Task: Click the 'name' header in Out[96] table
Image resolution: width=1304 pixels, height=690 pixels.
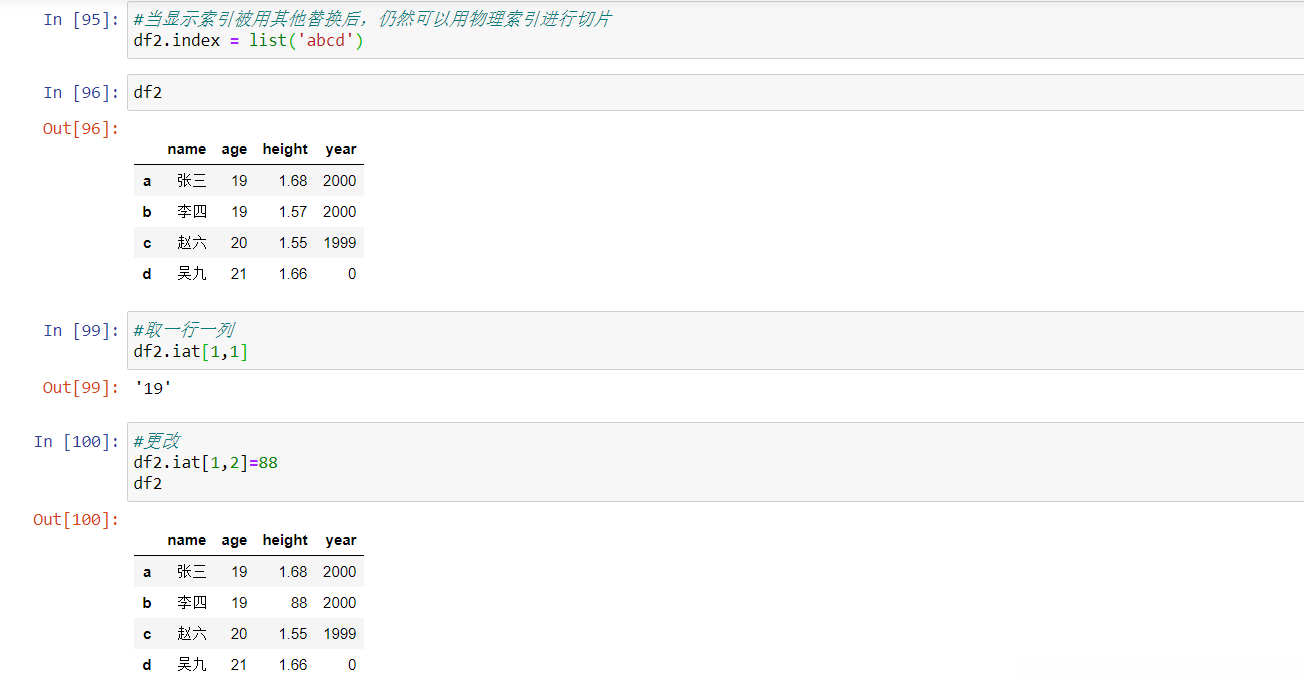Action: 187,149
